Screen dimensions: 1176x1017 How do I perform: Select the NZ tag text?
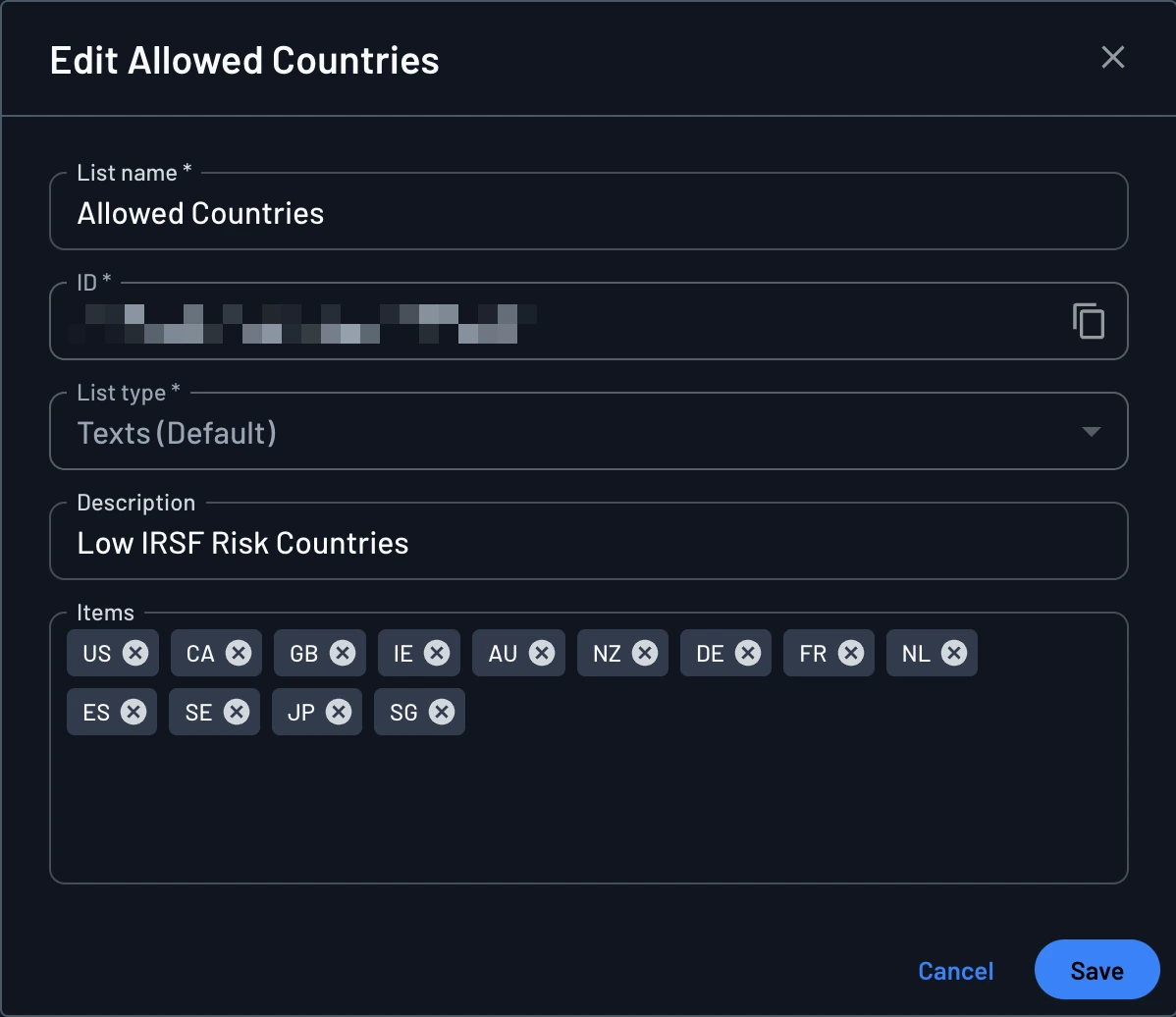tap(607, 653)
